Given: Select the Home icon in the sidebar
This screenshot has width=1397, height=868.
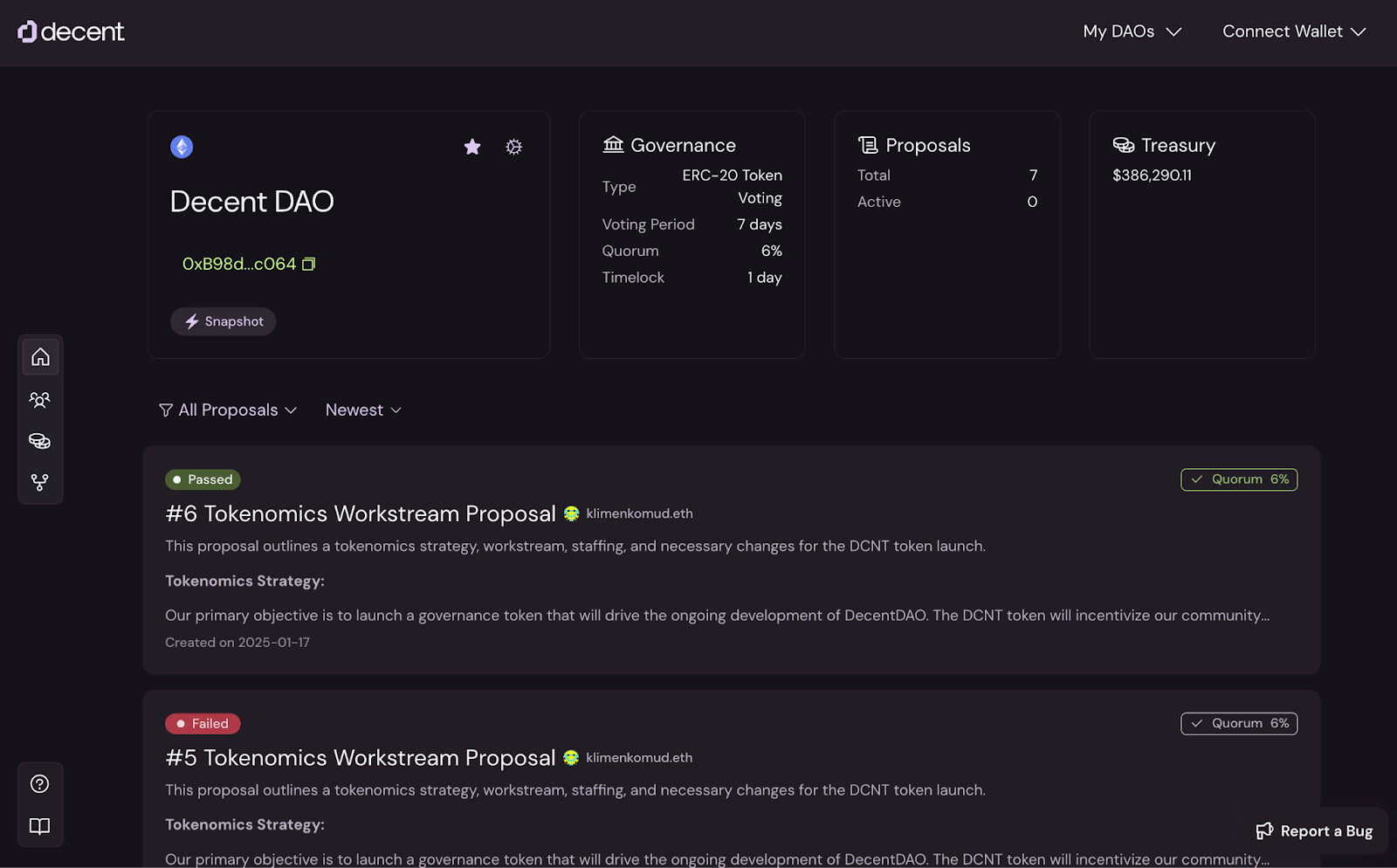Looking at the screenshot, I should [40, 356].
